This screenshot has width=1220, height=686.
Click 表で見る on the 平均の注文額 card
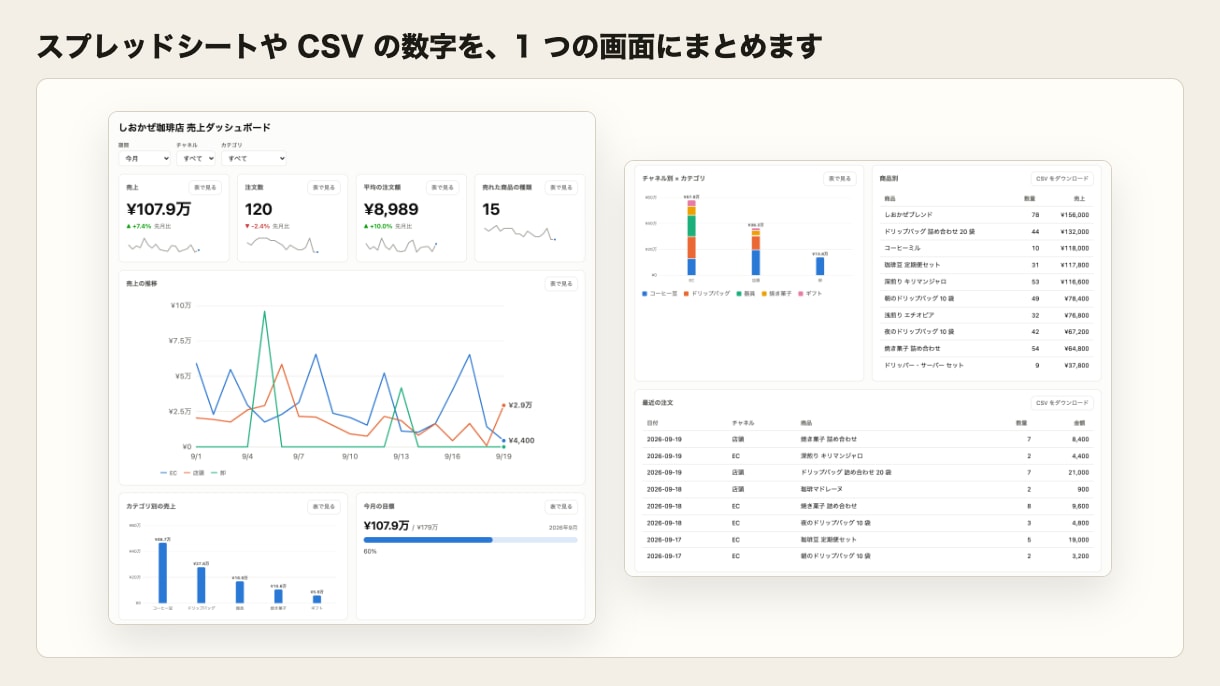pos(443,187)
